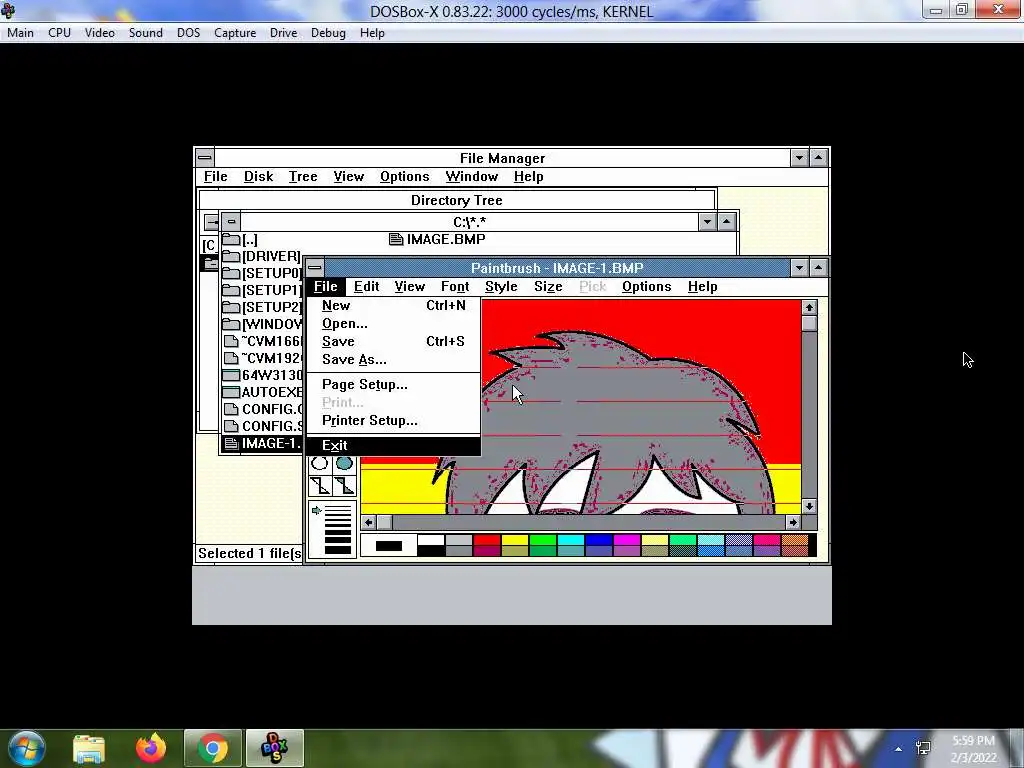
Task: Minimize the C:\*.* directory window
Action: tap(707, 221)
